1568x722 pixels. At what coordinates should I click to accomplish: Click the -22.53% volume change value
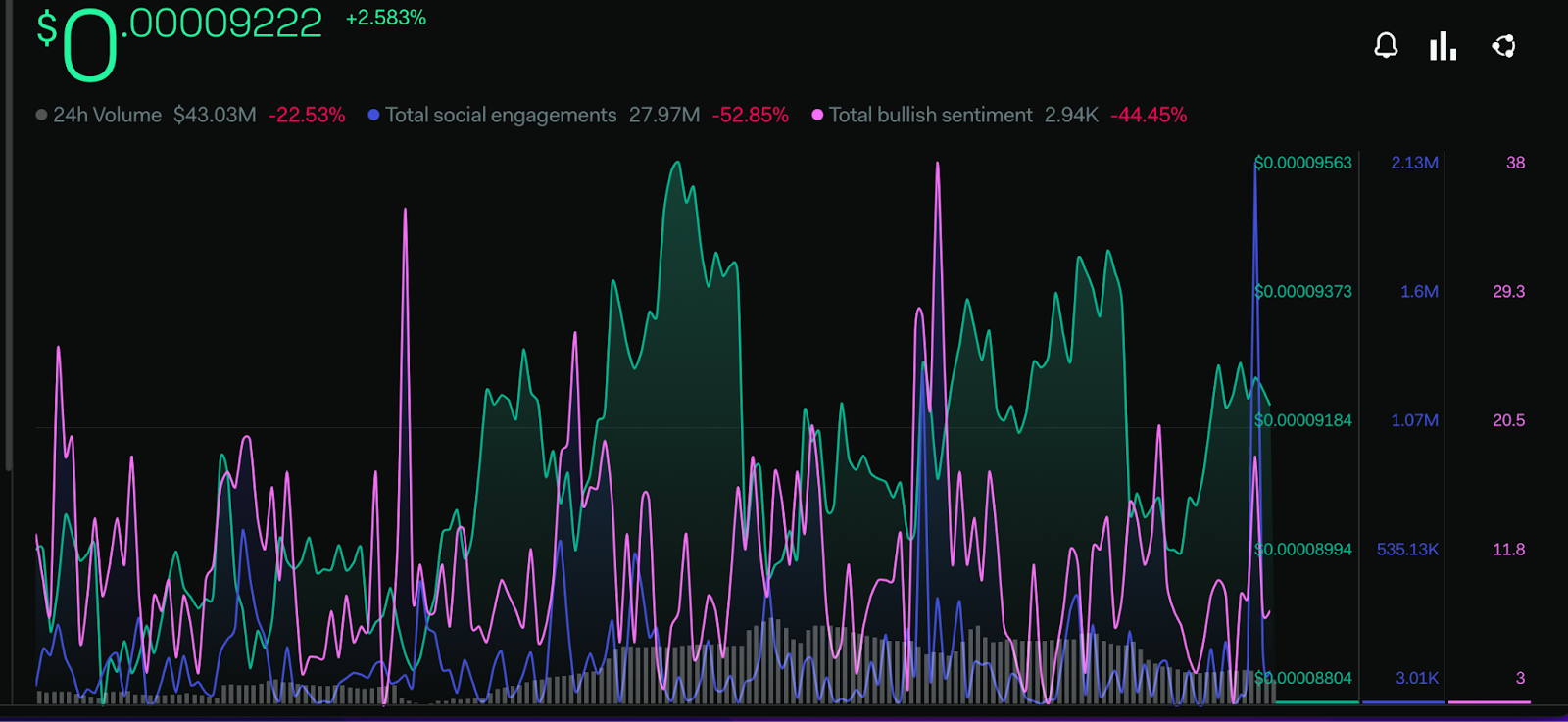[307, 115]
